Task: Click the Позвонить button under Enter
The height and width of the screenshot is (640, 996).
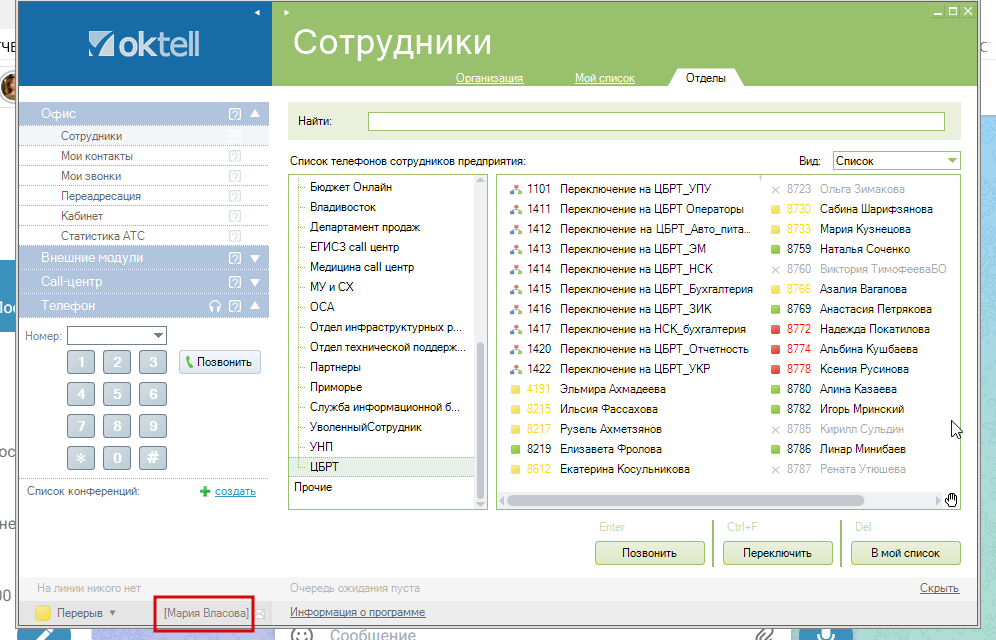Action: (650, 553)
